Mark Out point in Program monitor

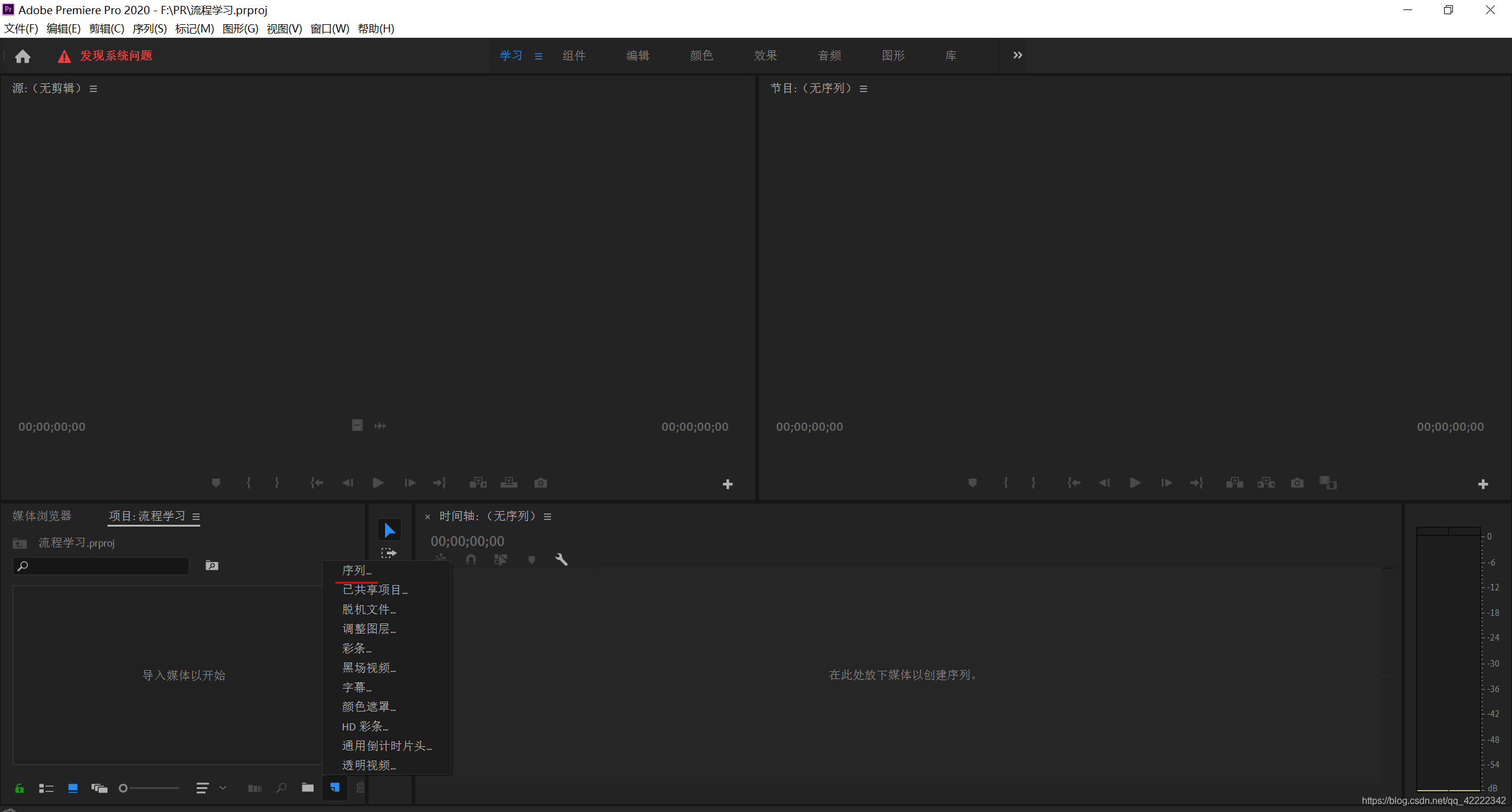click(1033, 483)
